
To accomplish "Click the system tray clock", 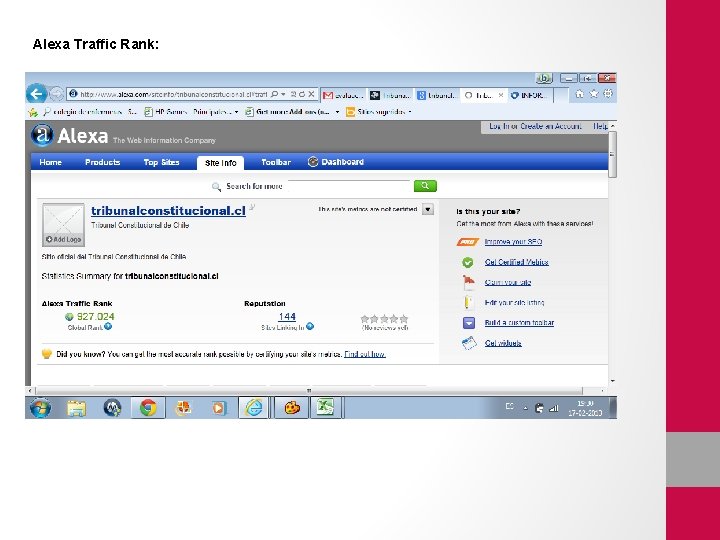I will click(x=585, y=408).
